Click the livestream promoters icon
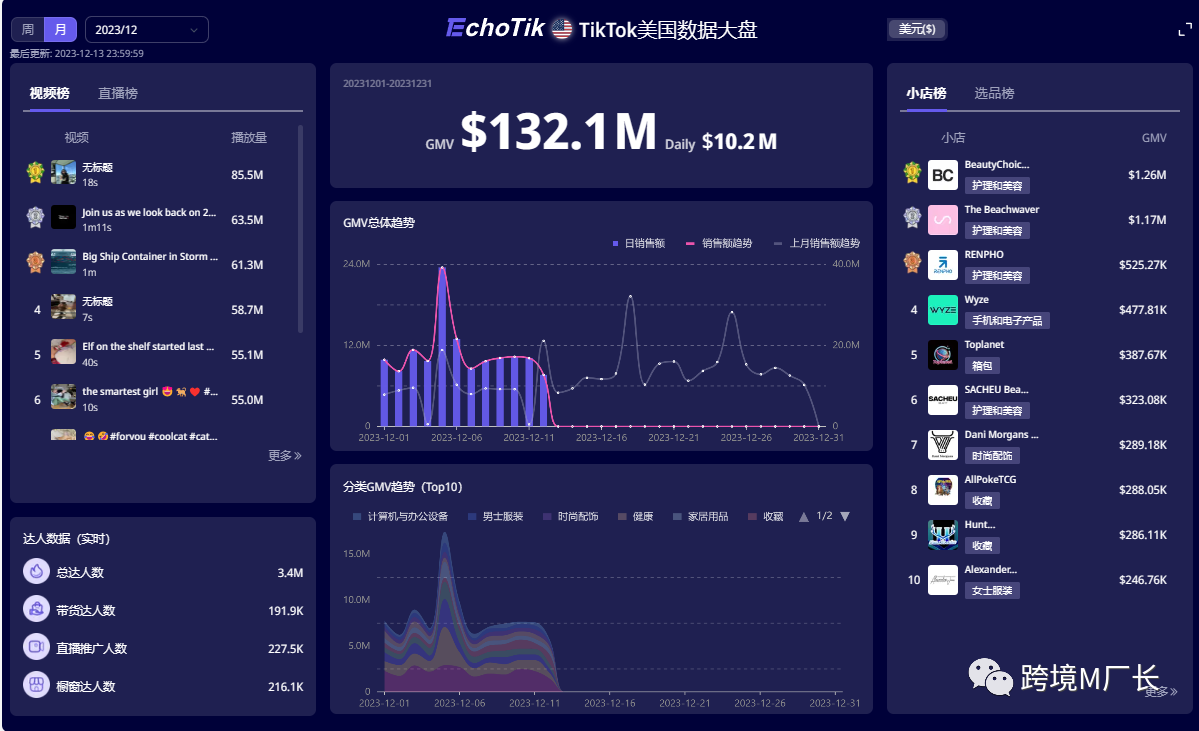Screen dimensions: 1199x731 click(36, 648)
